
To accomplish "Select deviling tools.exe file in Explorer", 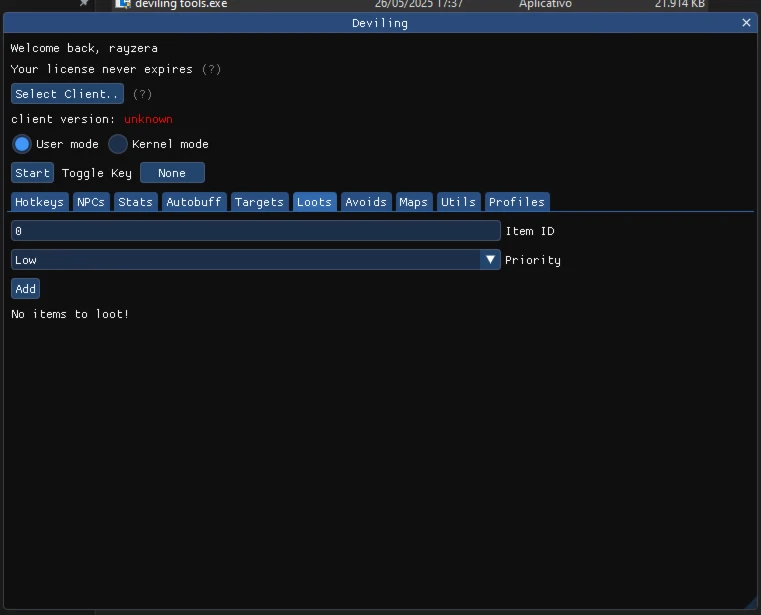I will coord(181,4).
